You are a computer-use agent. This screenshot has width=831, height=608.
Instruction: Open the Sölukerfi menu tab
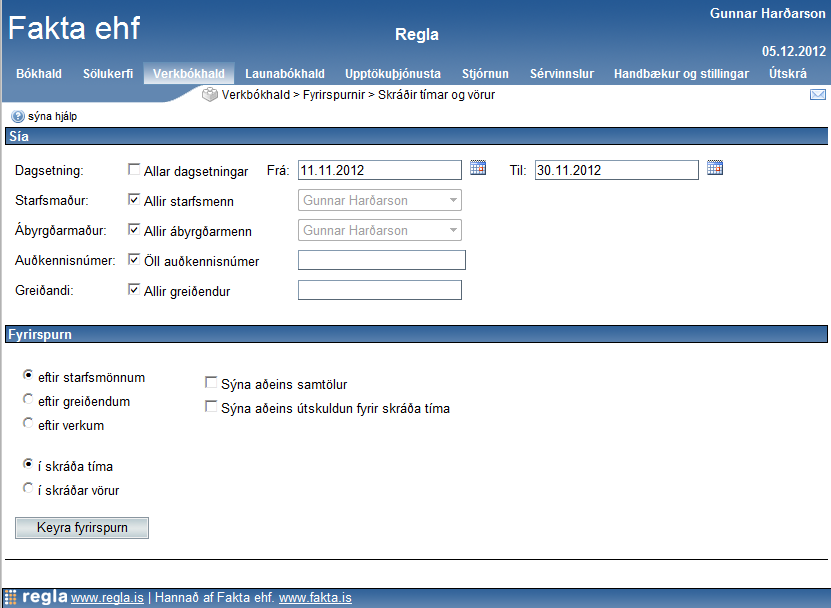click(108, 74)
